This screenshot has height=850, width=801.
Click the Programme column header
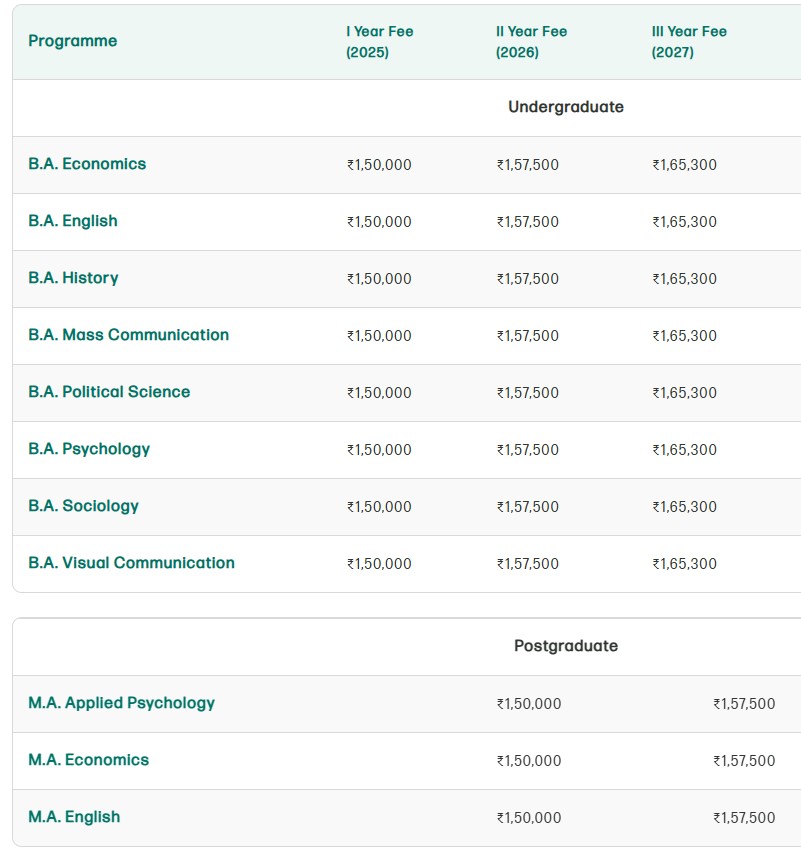tap(72, 41)
